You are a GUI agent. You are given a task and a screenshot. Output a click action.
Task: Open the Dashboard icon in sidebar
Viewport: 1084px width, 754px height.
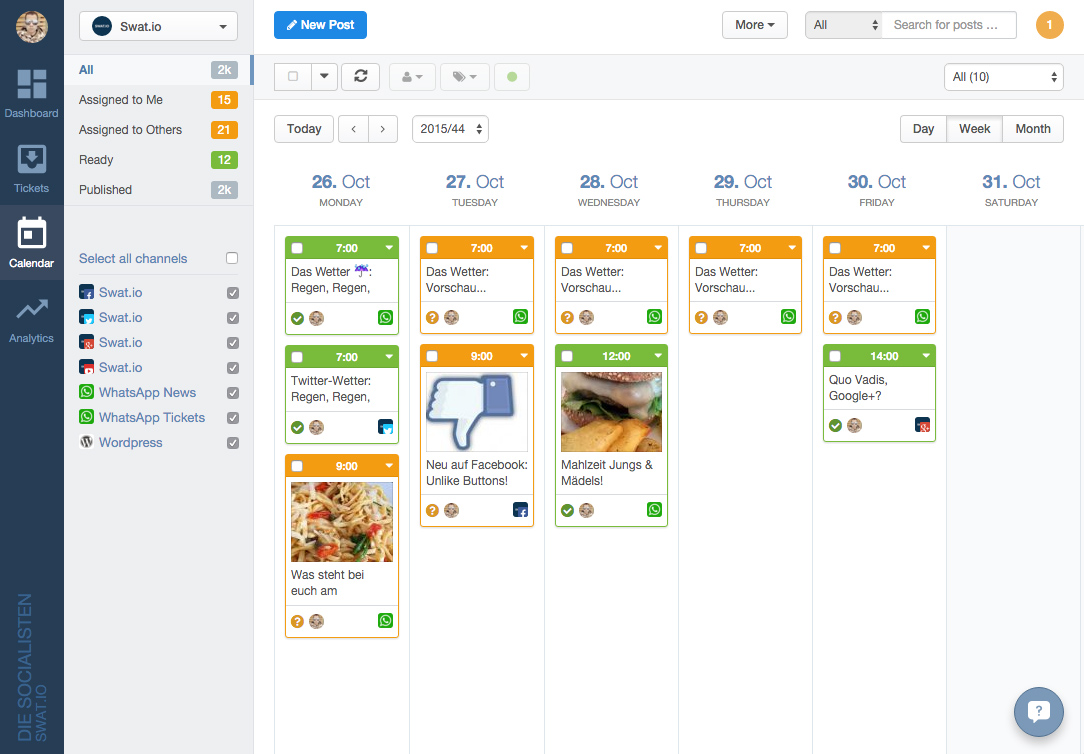[x=32, y=86]
